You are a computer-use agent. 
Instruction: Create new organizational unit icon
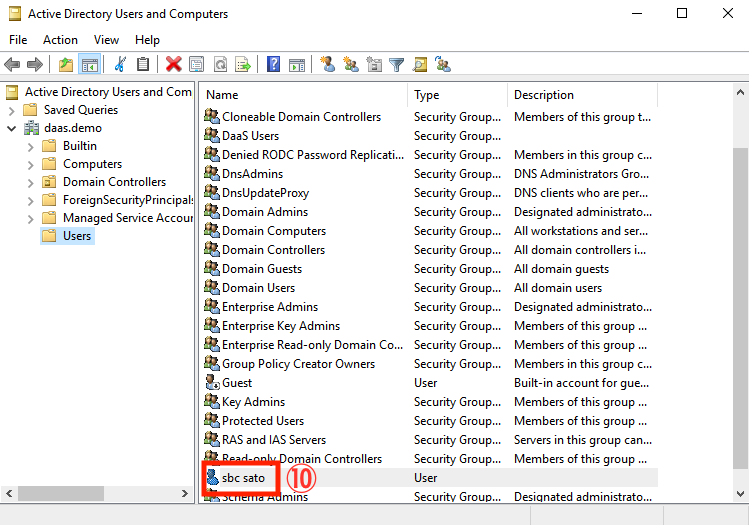click(374, 64)
